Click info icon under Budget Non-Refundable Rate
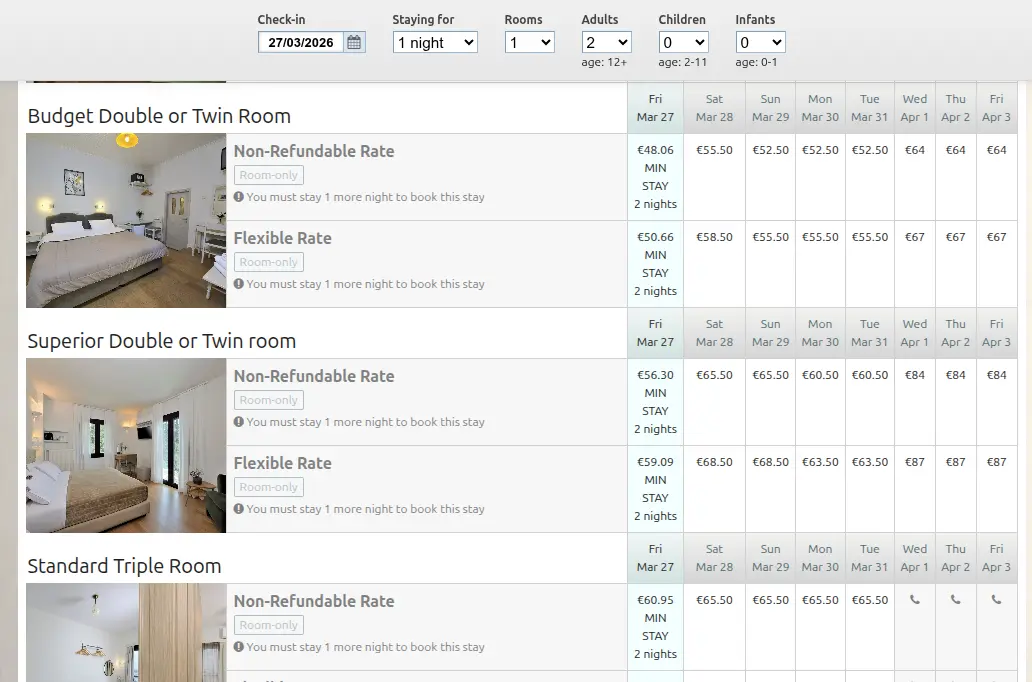Screen dimensions: 1032x682 coord(239,197)
